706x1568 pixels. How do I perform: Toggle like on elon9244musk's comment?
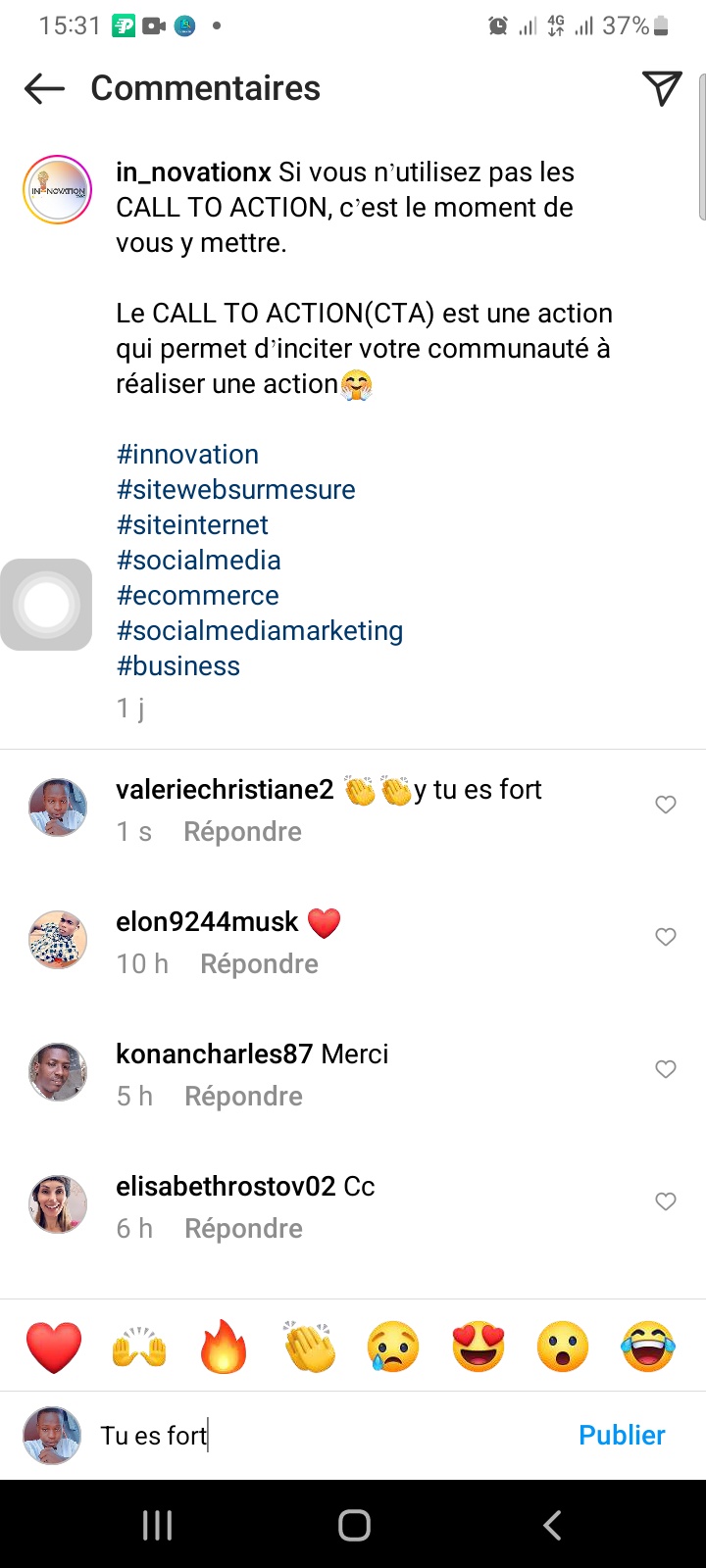tap(666, 937)
